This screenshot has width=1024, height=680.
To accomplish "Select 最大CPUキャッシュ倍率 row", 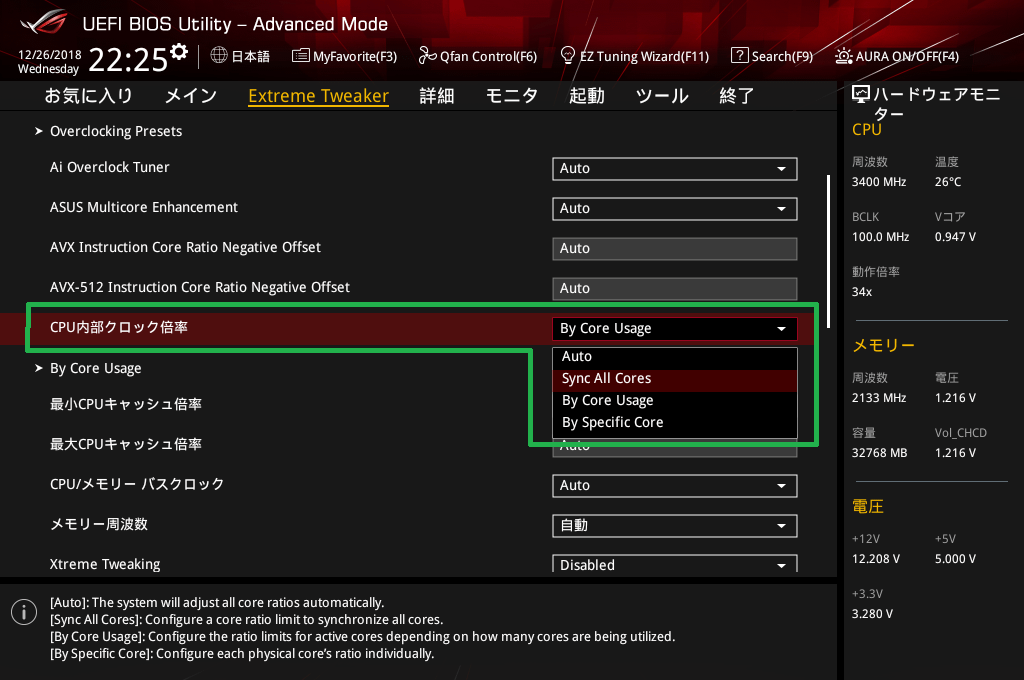I will pyautogui.click(x=125, y=444).
